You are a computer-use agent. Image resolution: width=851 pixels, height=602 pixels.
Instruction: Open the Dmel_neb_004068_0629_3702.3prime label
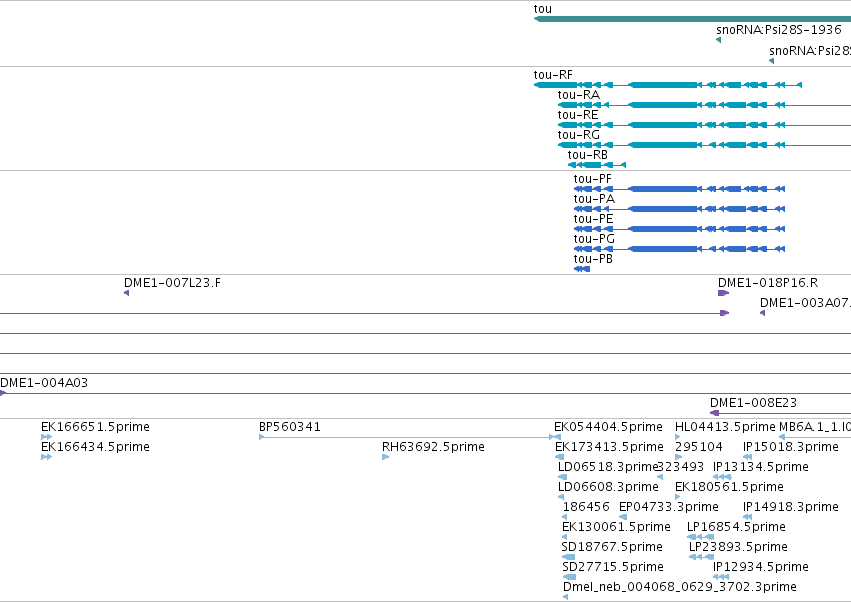680,588
